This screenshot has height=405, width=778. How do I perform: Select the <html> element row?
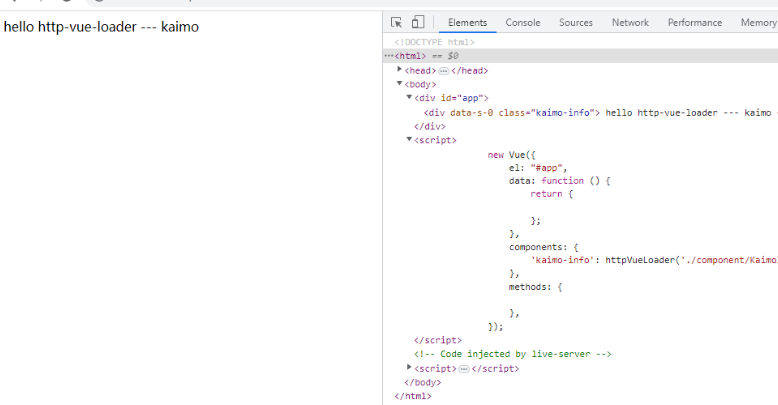pyautogui.click(x=581, y=56)
